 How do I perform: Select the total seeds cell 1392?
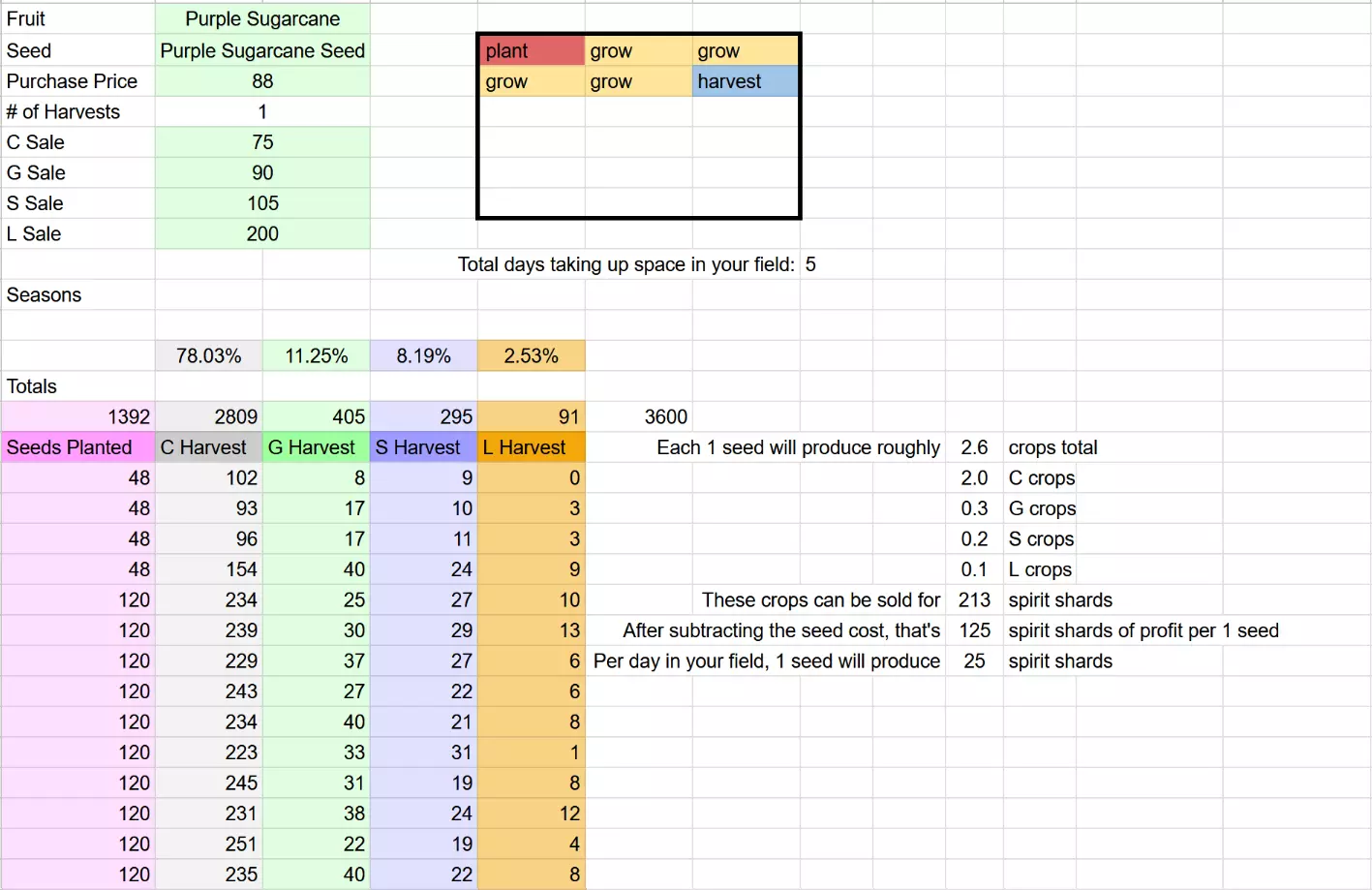[x=77, y=416]
